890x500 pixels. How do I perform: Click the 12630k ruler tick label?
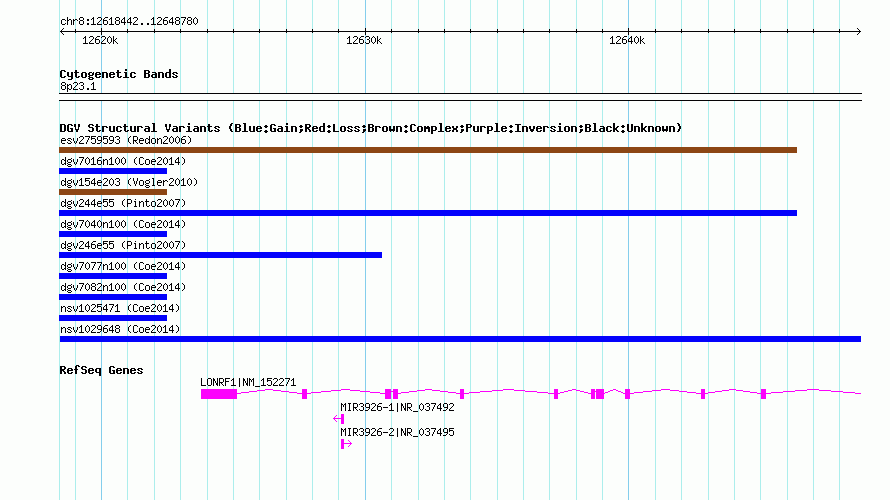pos(364,40)
